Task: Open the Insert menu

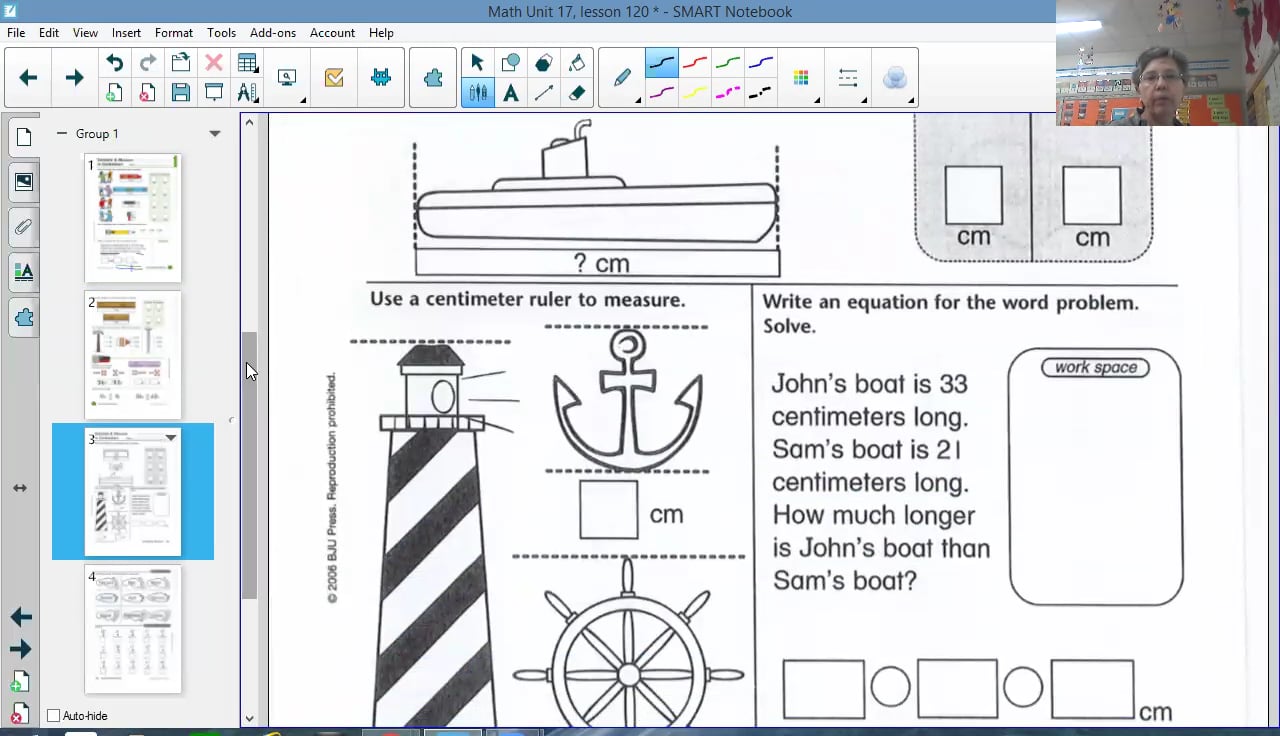Action: coord(126,33)
